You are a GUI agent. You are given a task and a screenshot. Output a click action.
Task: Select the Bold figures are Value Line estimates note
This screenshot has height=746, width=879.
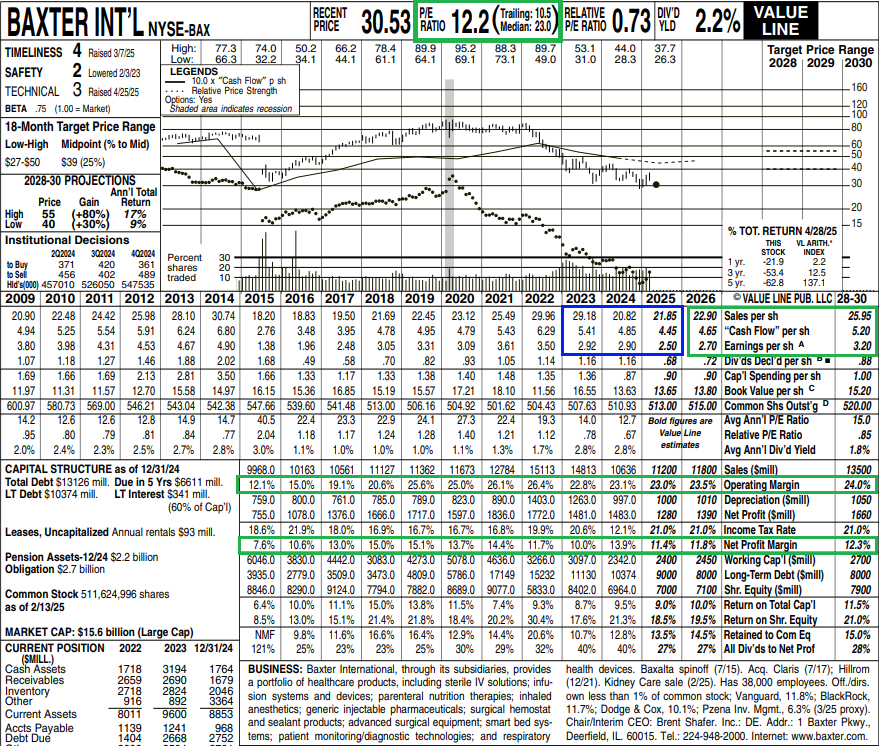click(680, 433)
